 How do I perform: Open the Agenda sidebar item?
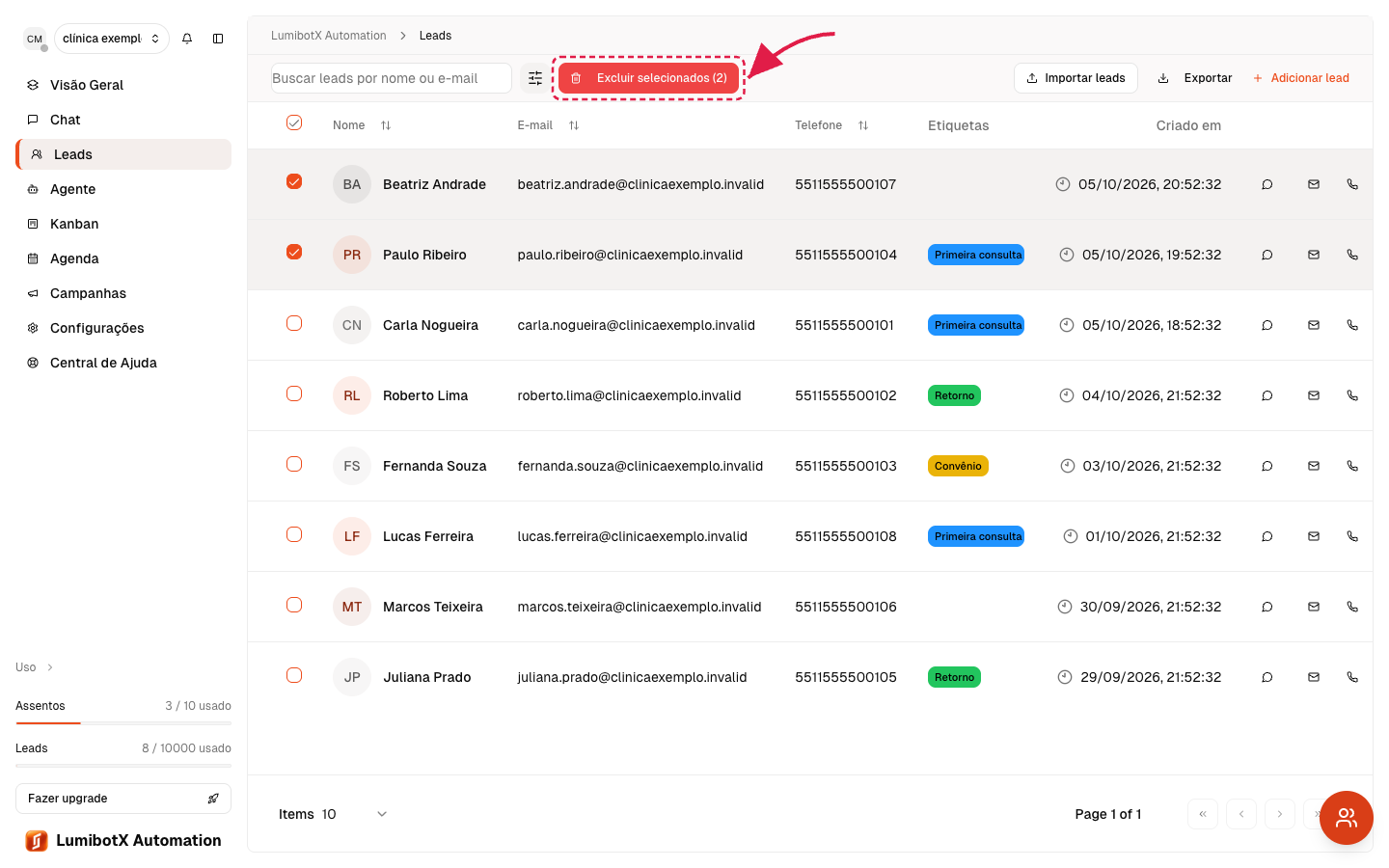click(x=123, y=258)
